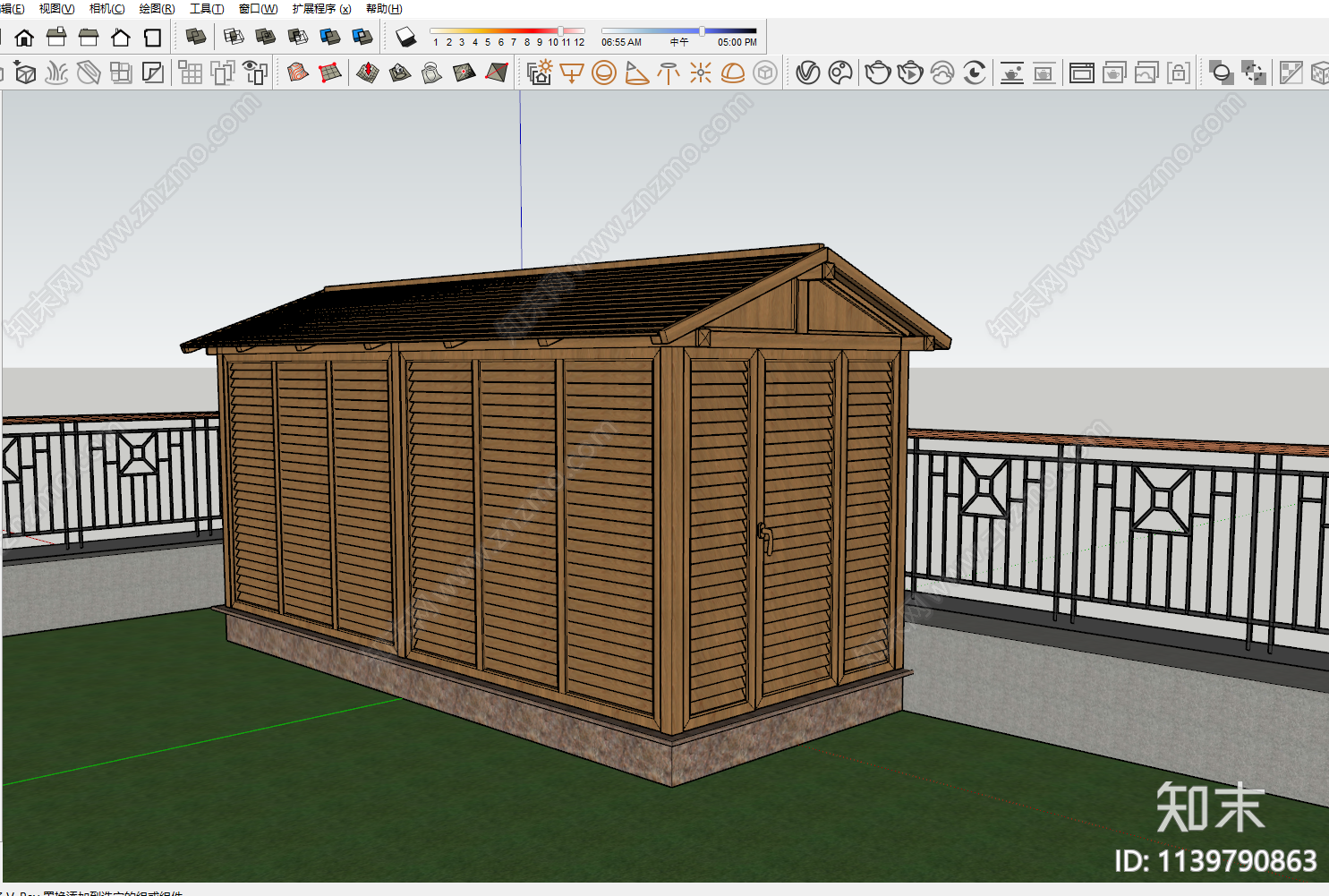The image size is (1329, 896).
Task: Create a V-Ray IES Light
Action: click(669, 73)
